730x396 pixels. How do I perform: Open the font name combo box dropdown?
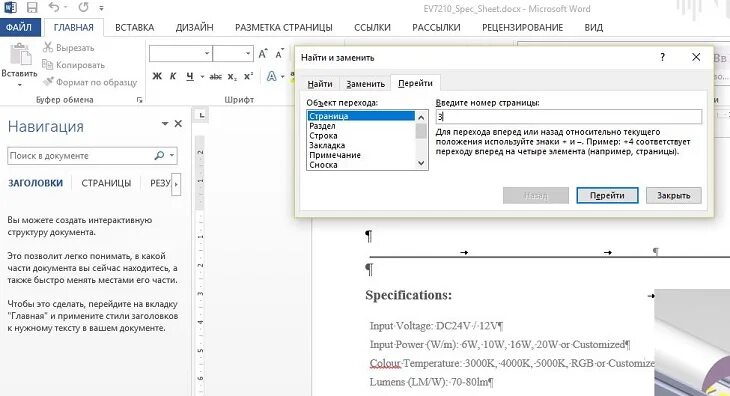[207, 54]
